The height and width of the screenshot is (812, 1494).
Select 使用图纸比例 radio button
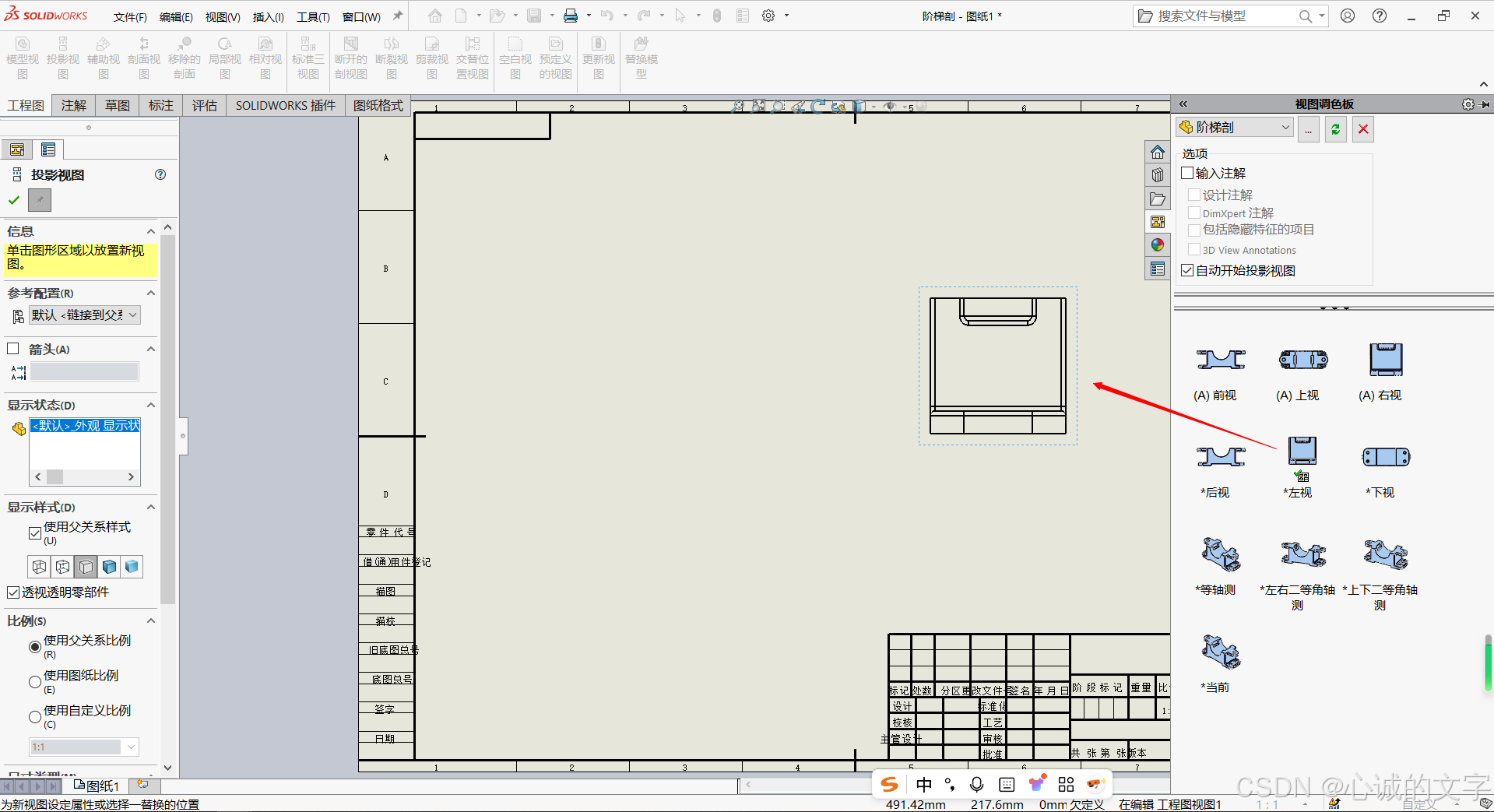click(x=35, y=682)
